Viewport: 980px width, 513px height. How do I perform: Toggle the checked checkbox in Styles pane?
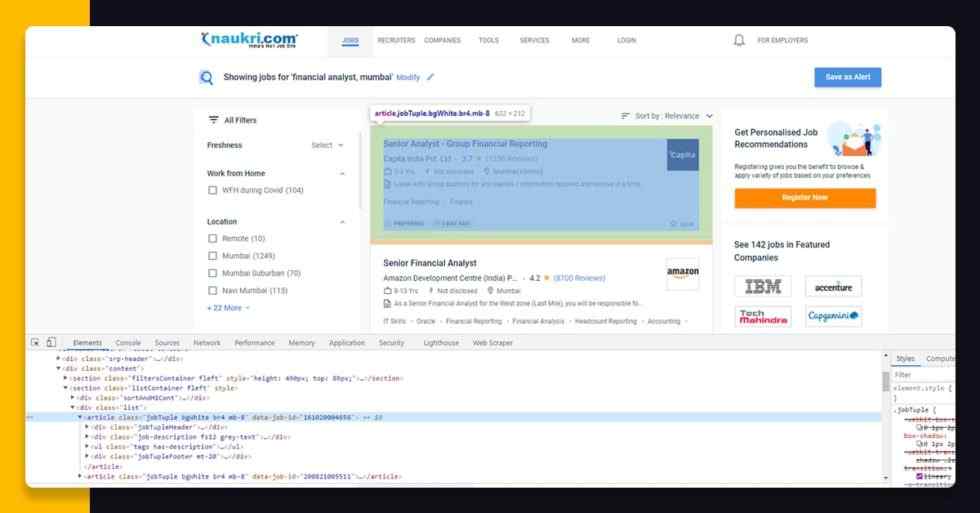pos(919,477)
